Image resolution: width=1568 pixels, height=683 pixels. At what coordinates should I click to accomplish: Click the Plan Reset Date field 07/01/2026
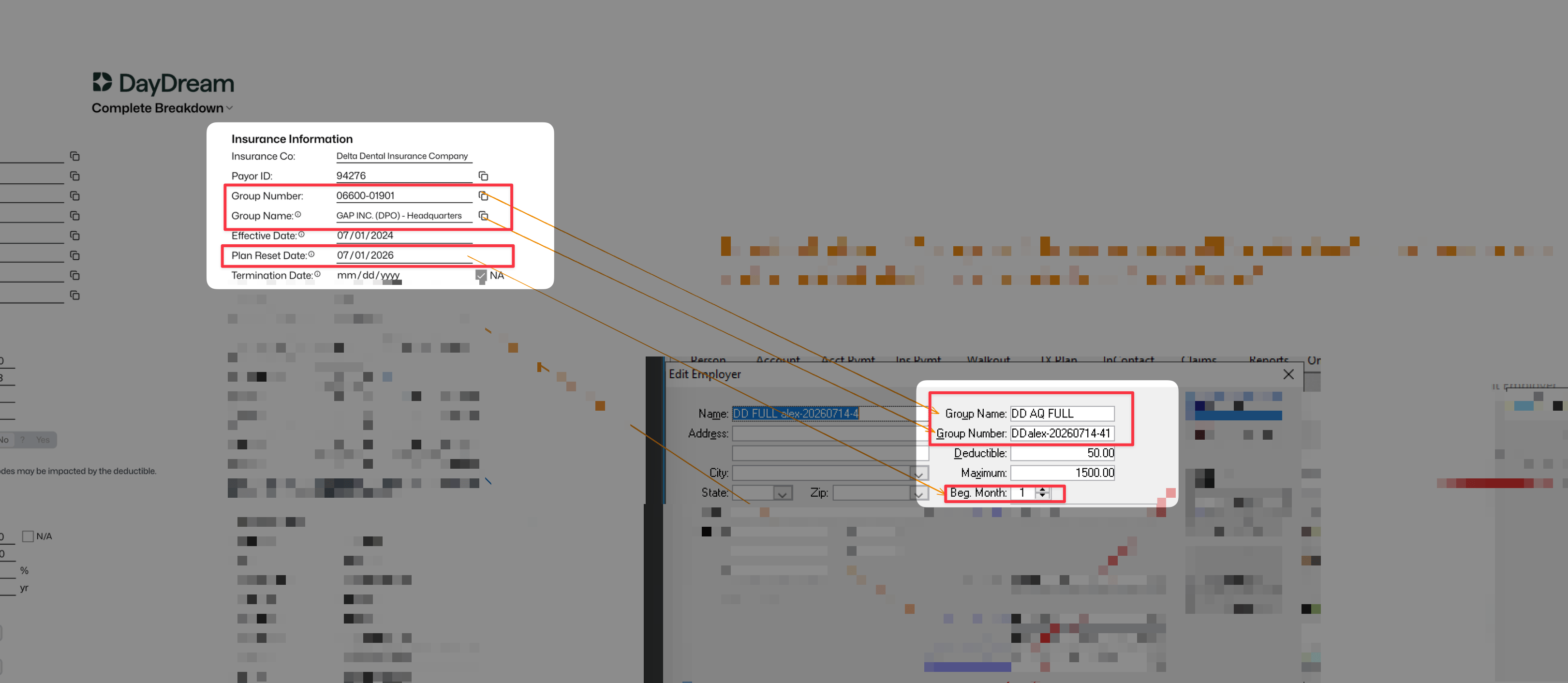(404, 256)
